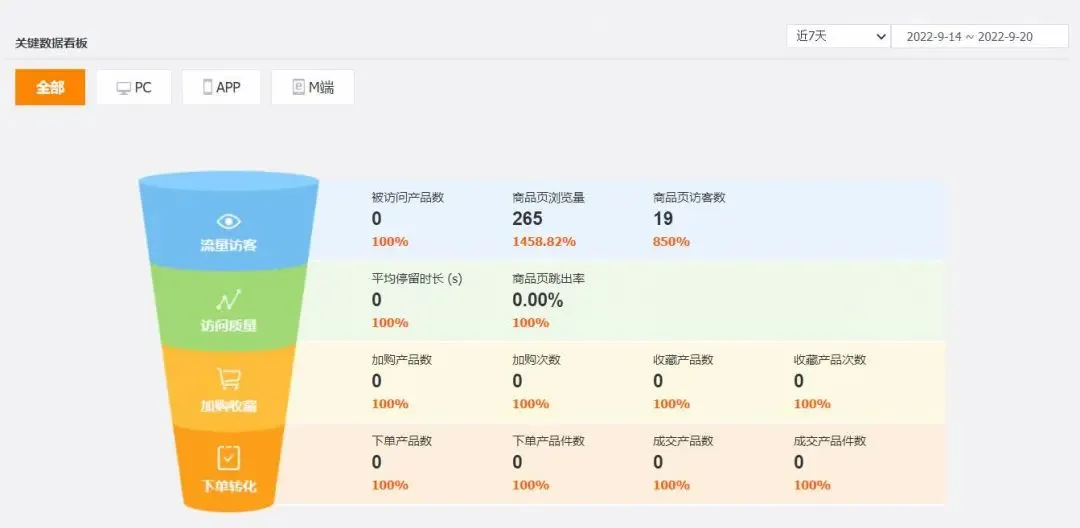Click the 商品页访客数 metric label

pos(689,198)
